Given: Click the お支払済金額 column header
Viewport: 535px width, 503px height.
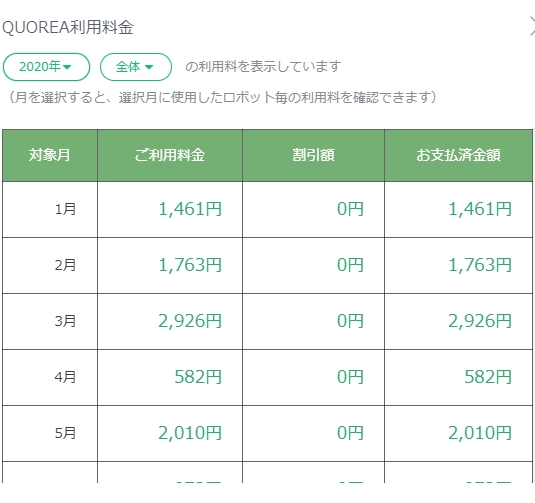Looking at the screenshot, I should coord(459,155).
